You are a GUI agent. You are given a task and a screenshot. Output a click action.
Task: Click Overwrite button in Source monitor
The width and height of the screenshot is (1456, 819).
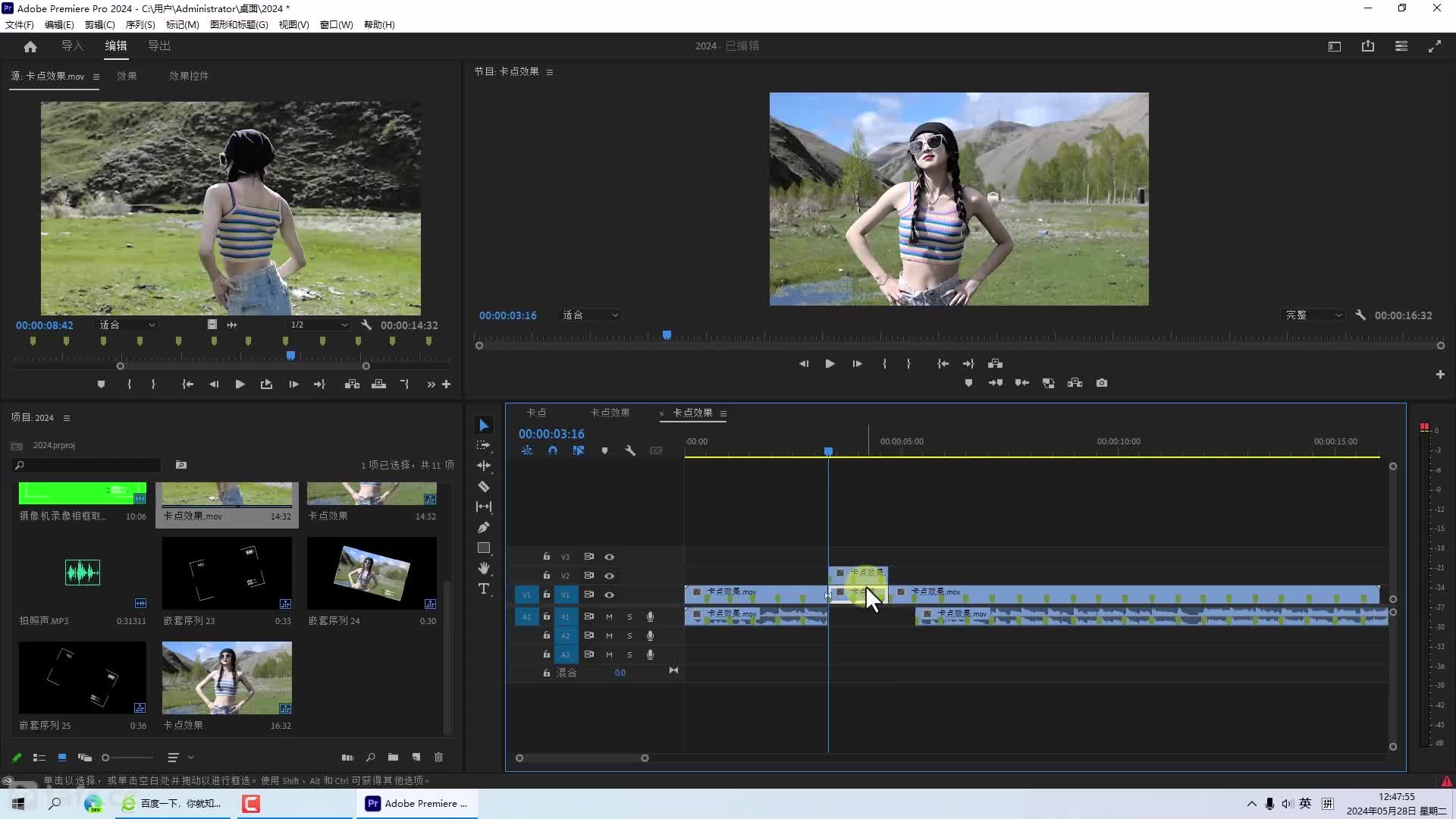click(x=378, y=384)
